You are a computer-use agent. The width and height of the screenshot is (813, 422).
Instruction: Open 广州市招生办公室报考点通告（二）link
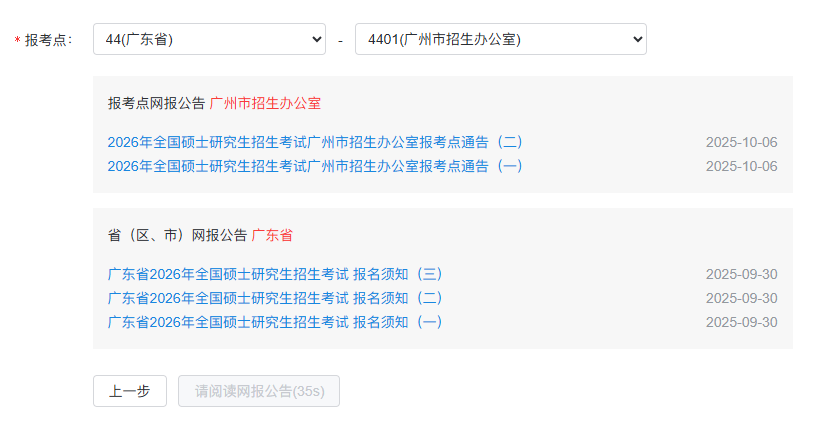pos(315,142)
